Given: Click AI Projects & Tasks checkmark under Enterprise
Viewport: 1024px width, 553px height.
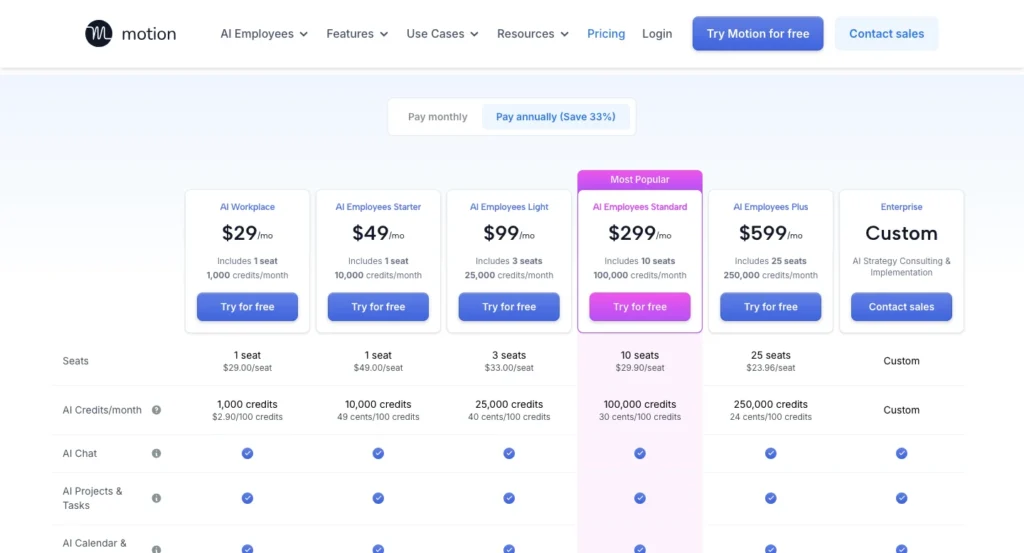Looking at the screenshot, I should click(901, 498).
